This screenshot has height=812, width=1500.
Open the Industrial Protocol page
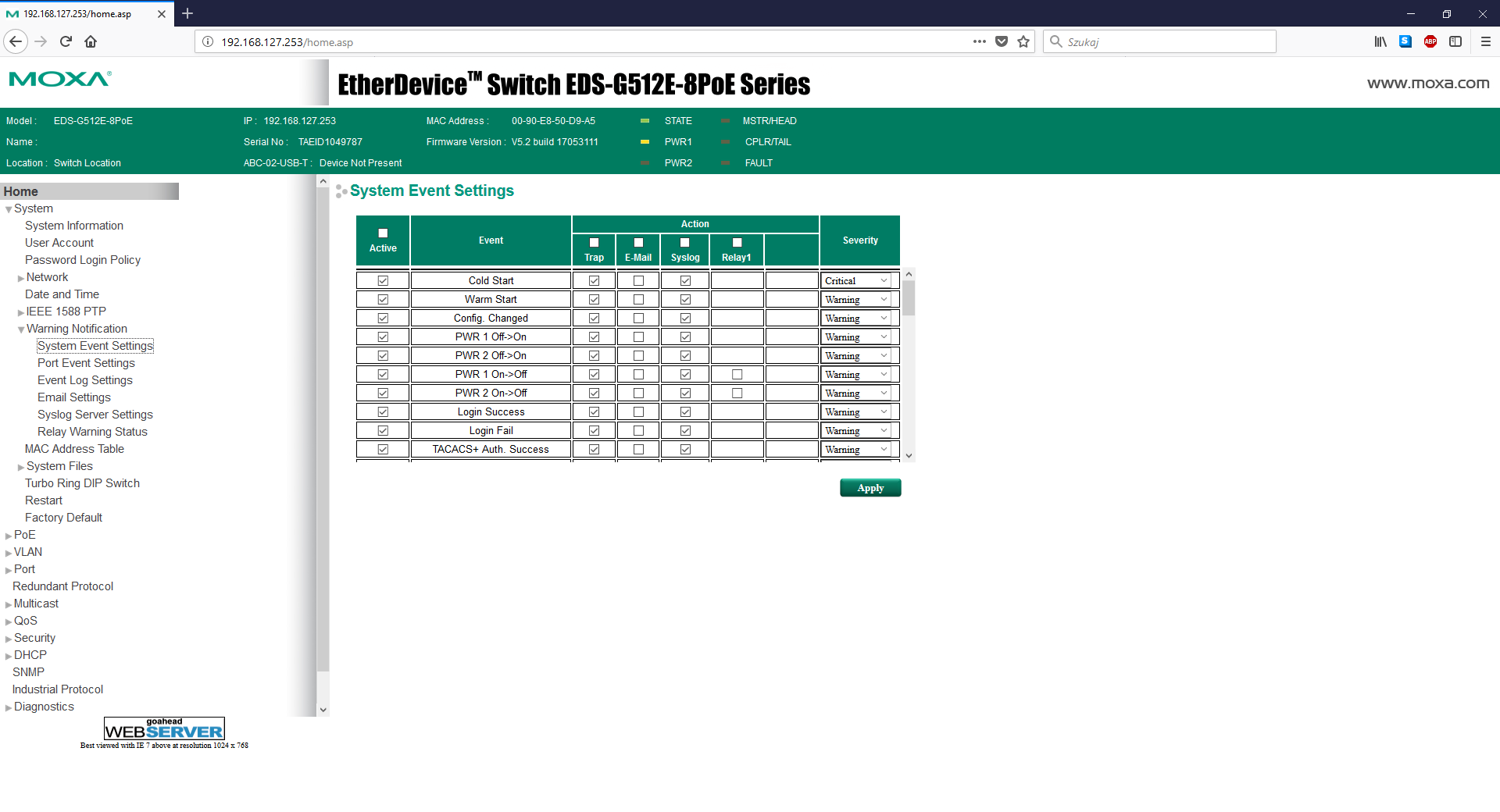click(58, 689)
